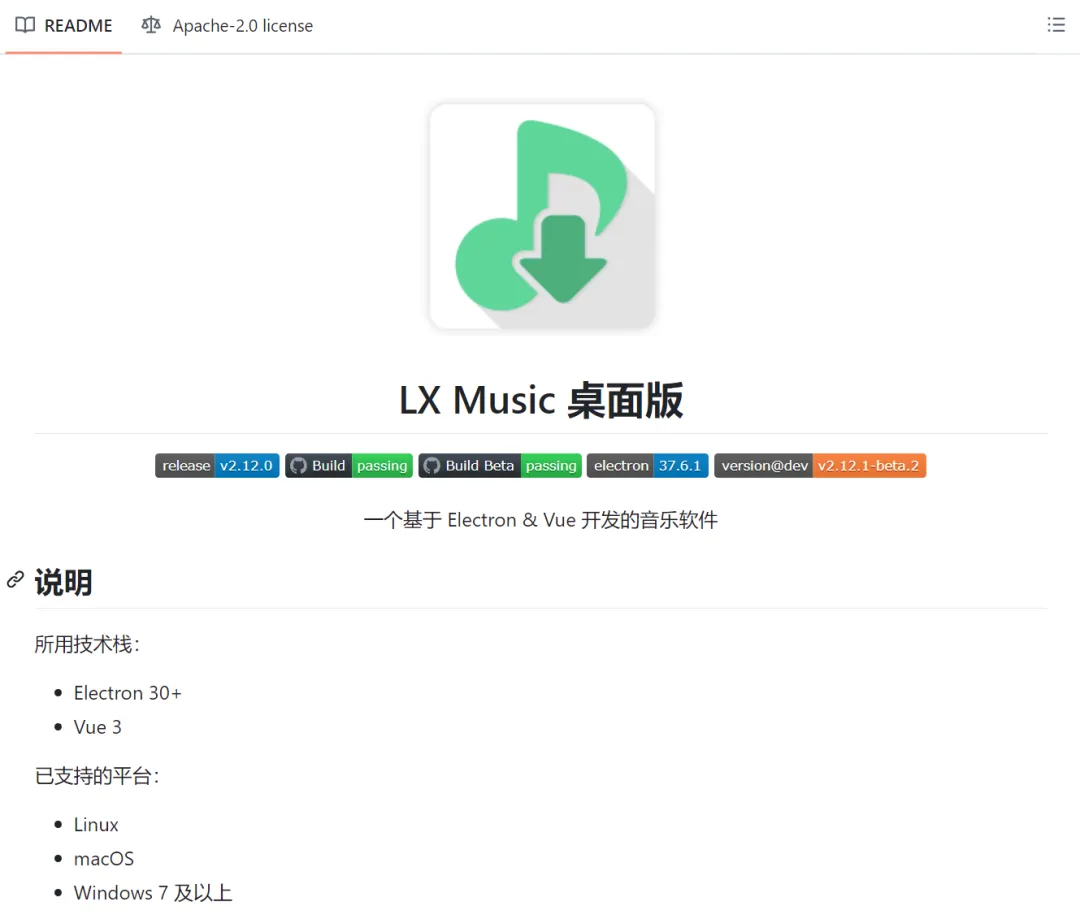Click the GitHub logo in Build badge
Screen dimensions: 1080x919
[298, 466]
